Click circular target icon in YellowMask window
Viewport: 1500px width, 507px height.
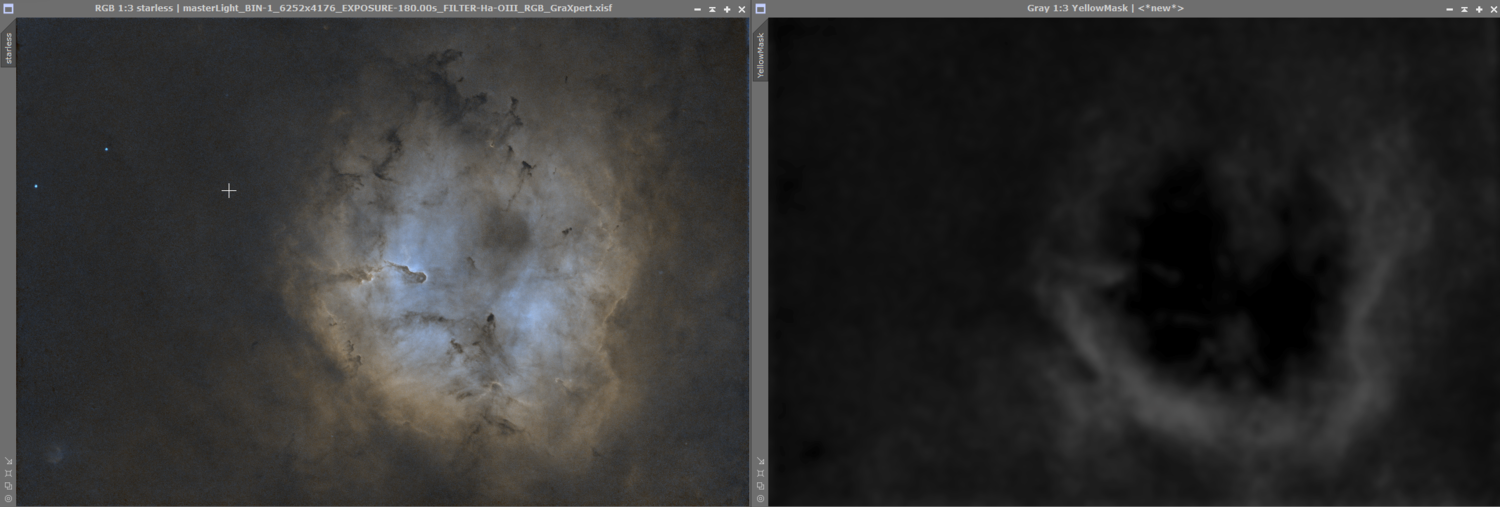(x=760, y=498)
